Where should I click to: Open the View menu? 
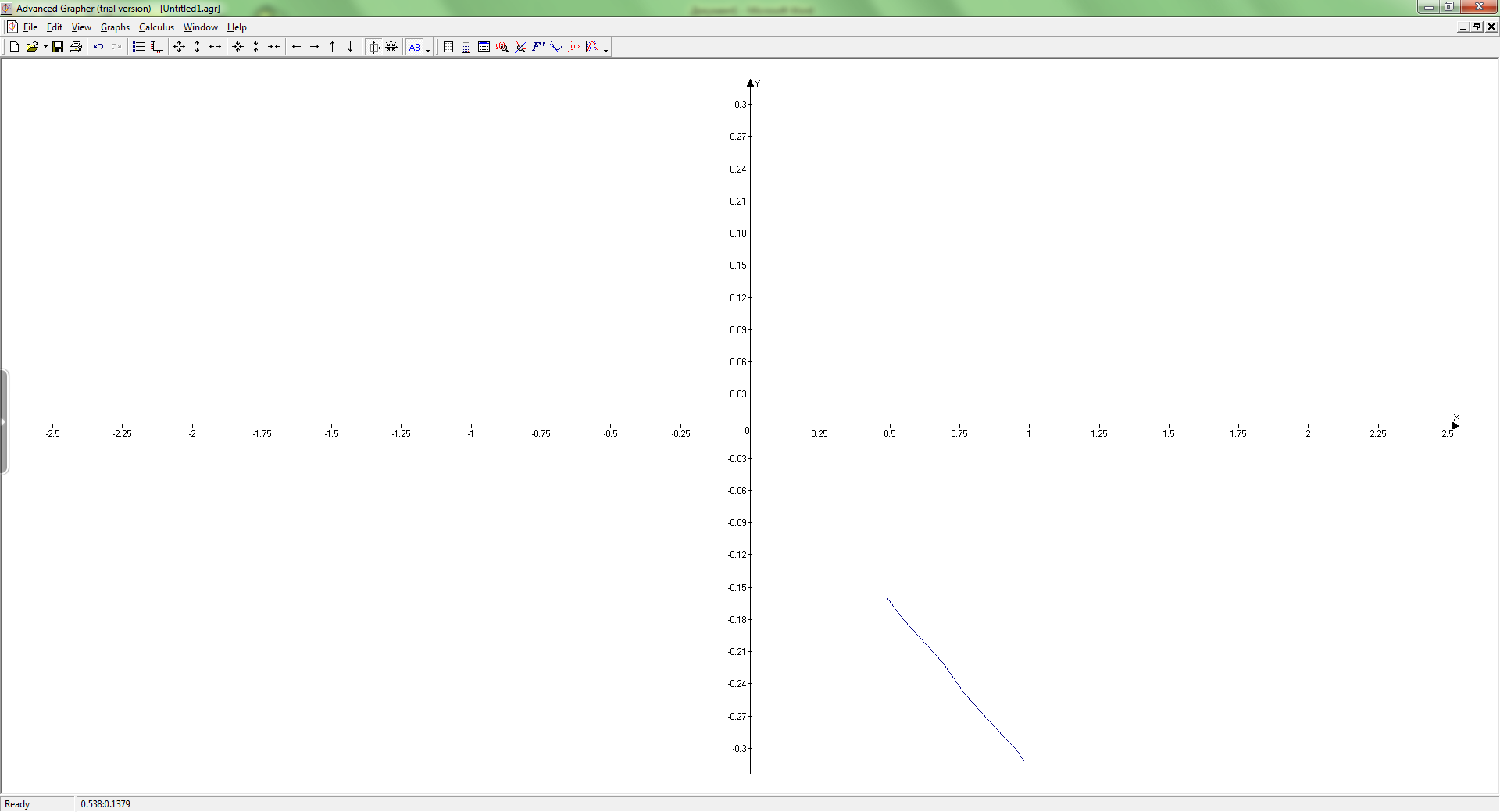[x=81, y=27]
